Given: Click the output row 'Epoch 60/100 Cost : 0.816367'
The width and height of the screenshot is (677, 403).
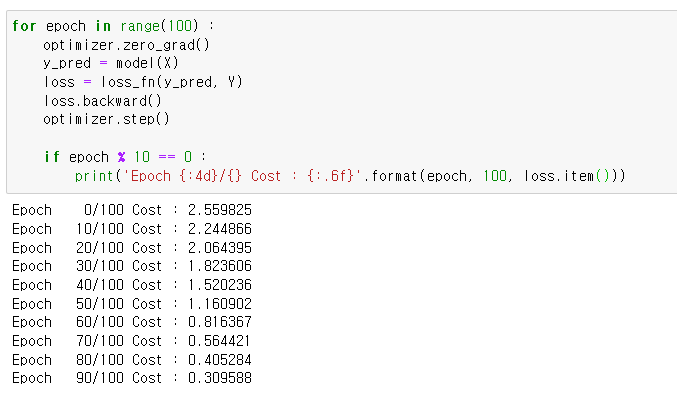Looking at the screenshot, I should 132,322.
